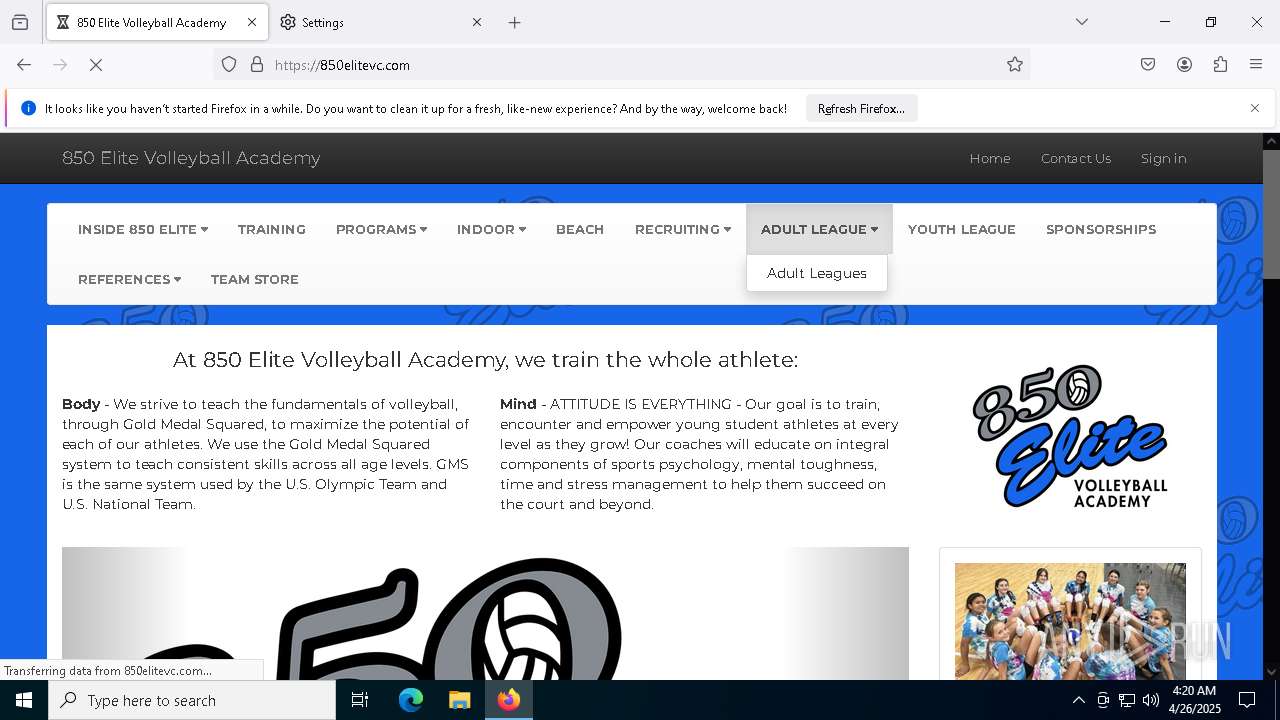Open Task View on the taskbar

pos(360,700)
